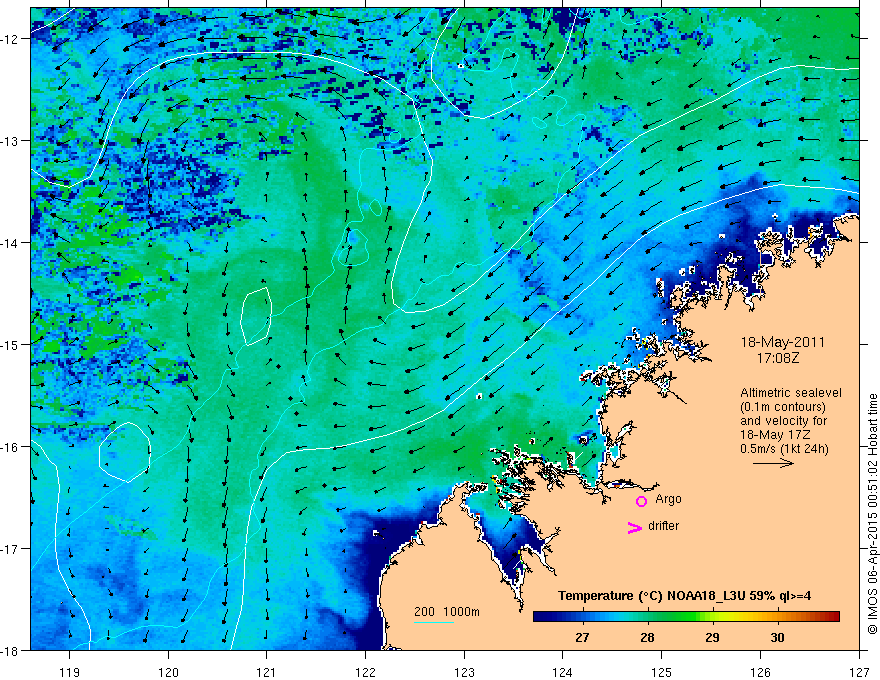
Task: Click the 'and velocity for' text line
Action: point(783,421)
